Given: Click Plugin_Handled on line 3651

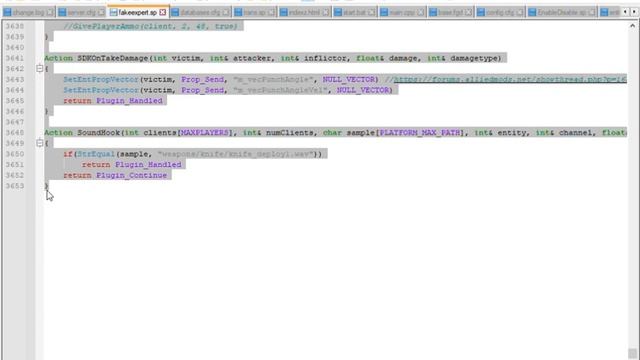Looking at the screenshot, I should click(x=148, y=164).
